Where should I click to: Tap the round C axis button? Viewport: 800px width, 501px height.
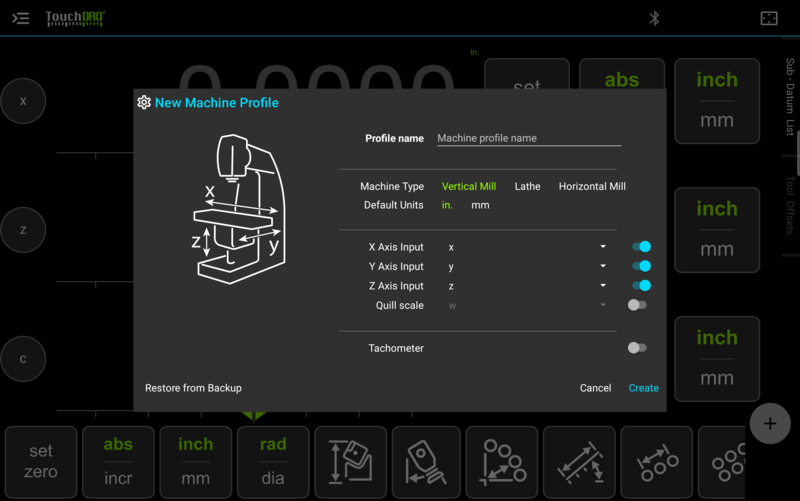pyautogui.click(x=23, y=359)
